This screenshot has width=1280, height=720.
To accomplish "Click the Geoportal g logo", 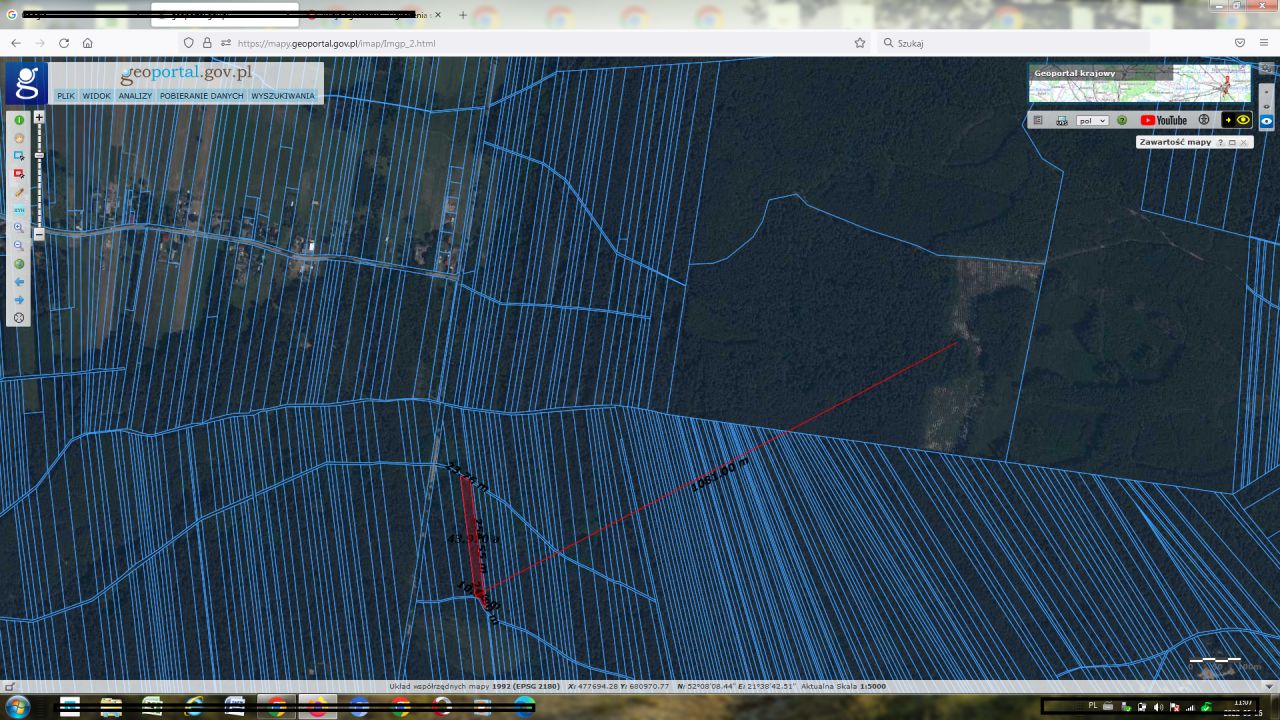I will [x=26, y=83].
